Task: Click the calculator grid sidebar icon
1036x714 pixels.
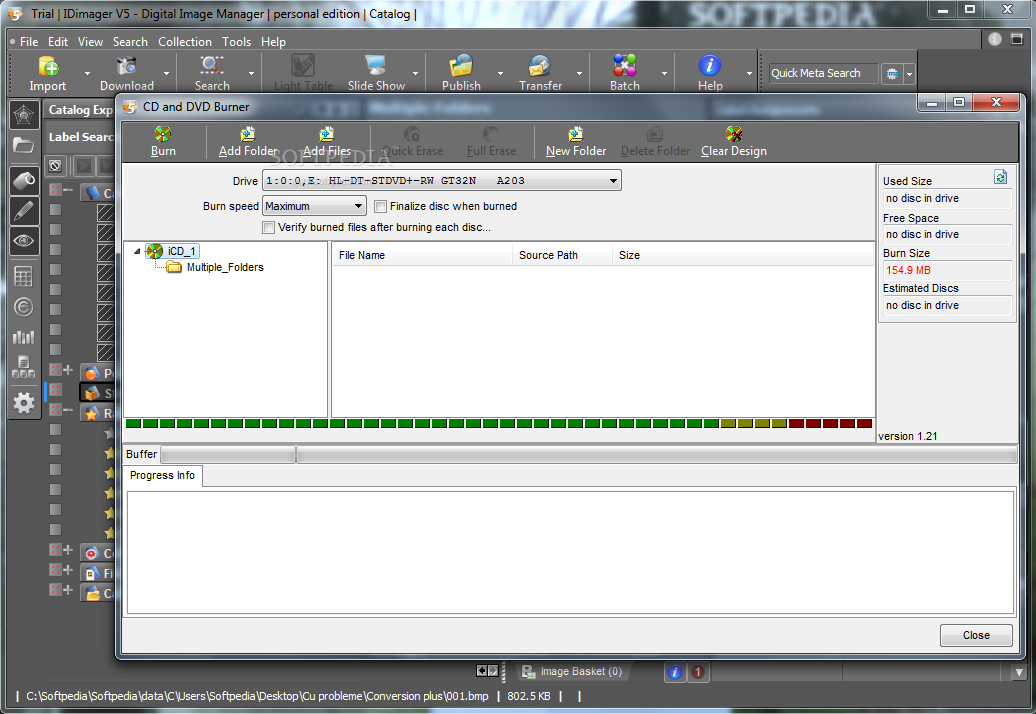Action: [24, 276]
